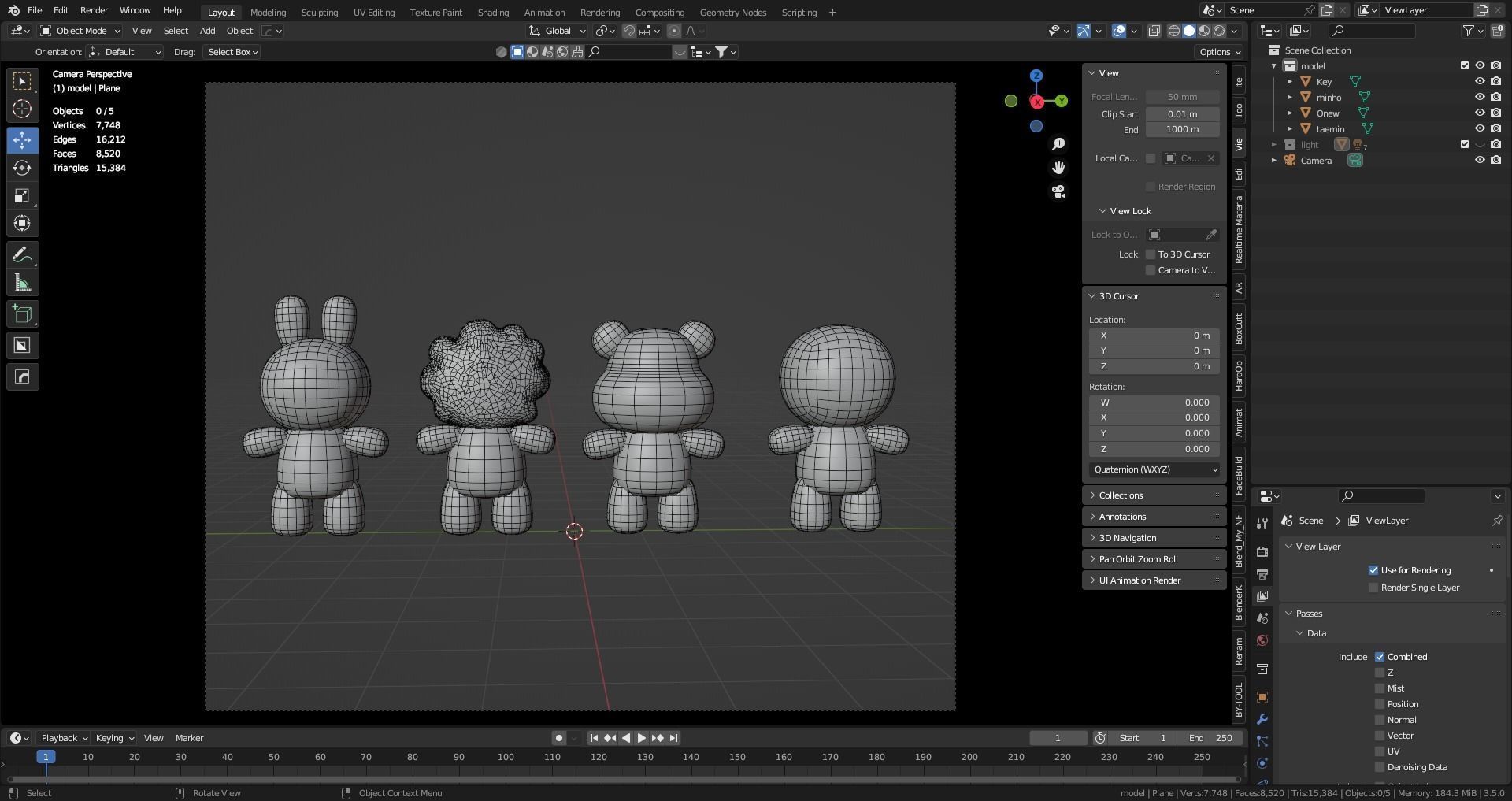Select the Annotate tool
The image size is (1512, 801).
tap(22, 255)
